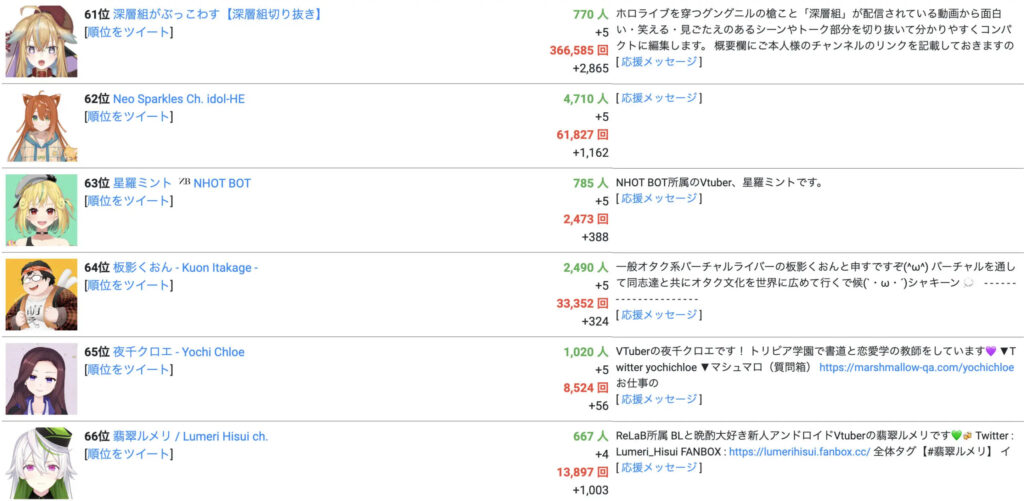1024x501 pixels.
Task: Select the 板影くおん avatar thumbnail
Action: coord(41,295)
